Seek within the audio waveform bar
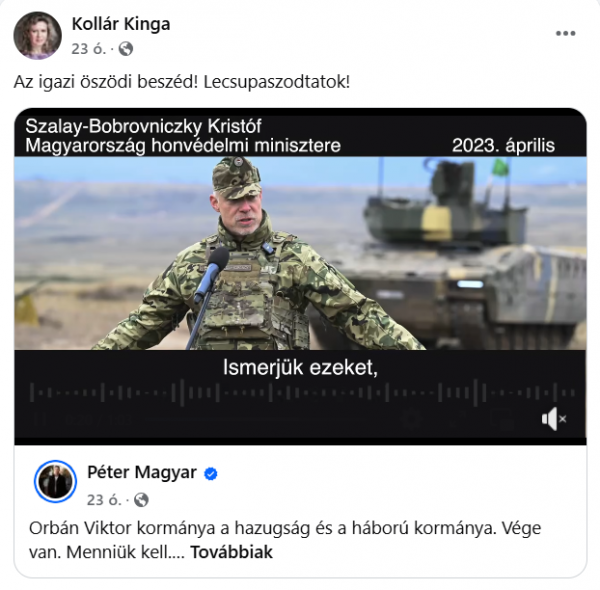Screen dimensions: 600x590 click(302, 393)
